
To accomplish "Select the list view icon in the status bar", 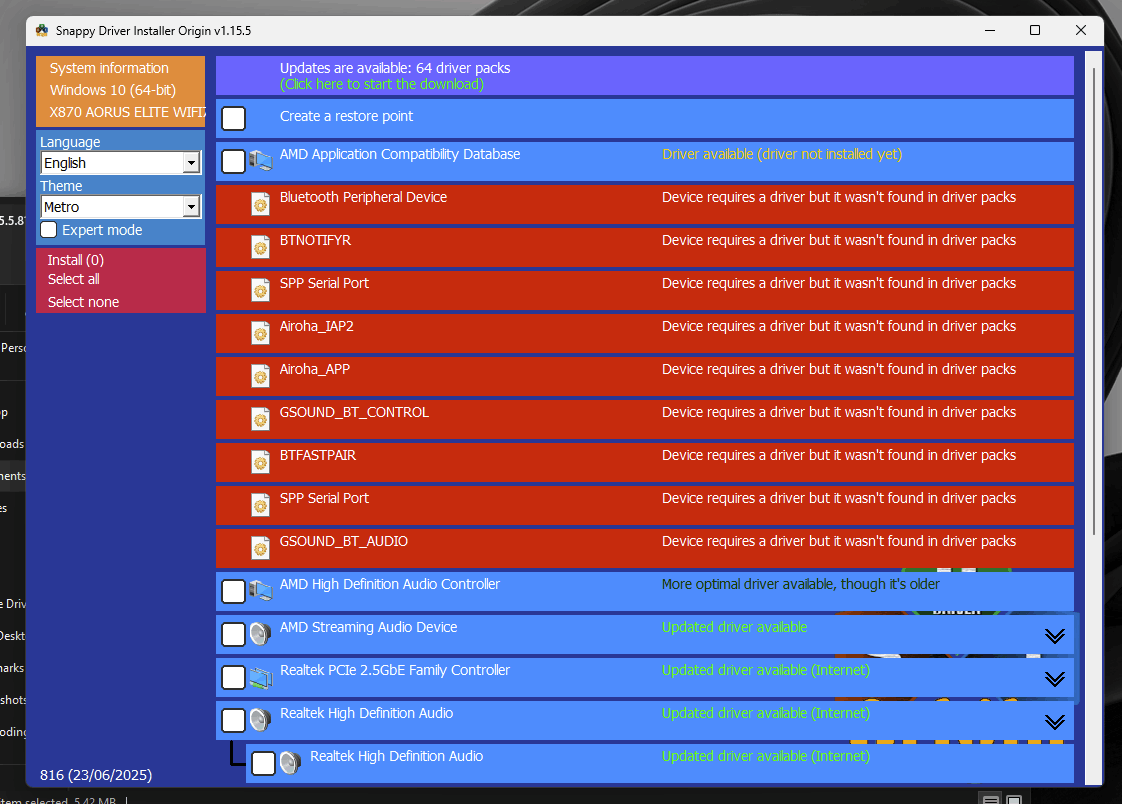I will (x=990, y=797).
